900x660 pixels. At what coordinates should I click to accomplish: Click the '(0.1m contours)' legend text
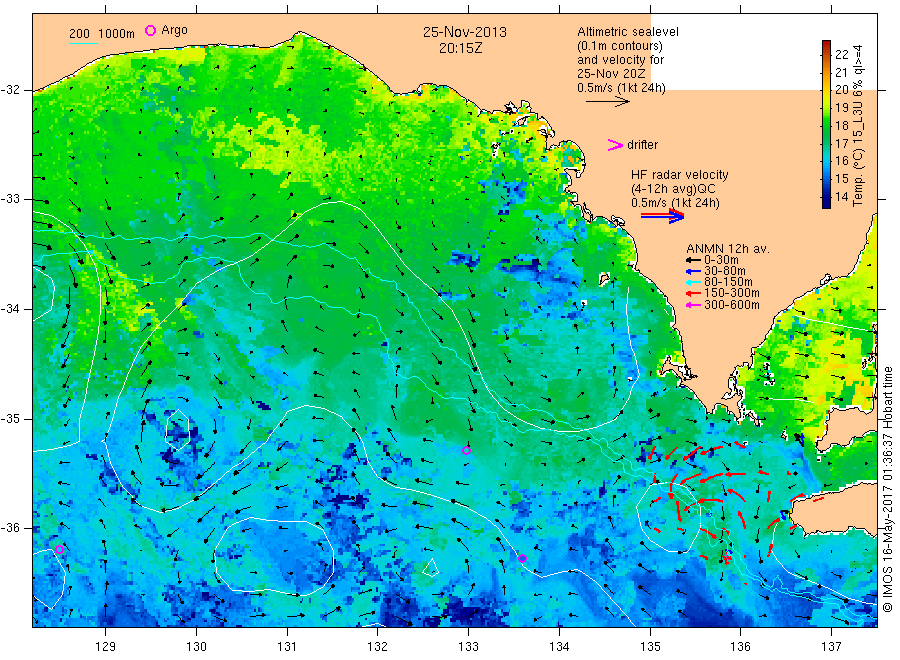tap(620, 46)
